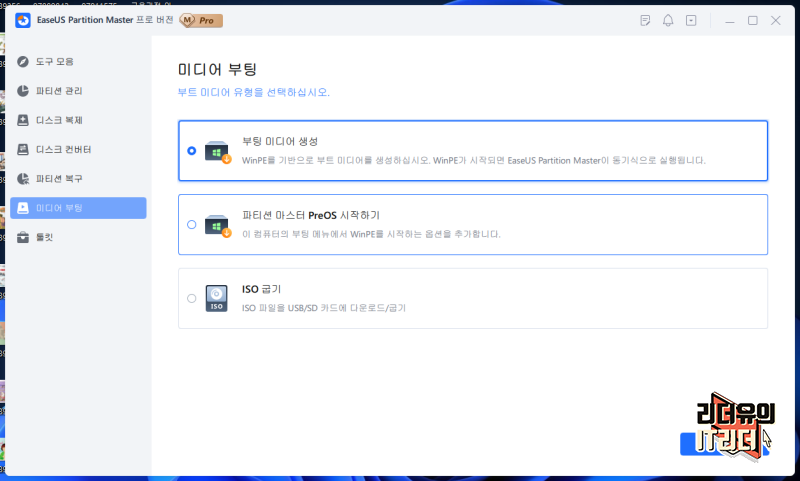Select the 부팅 미디어 생성 radio button
The height and width of the screenshot is (481, 800).
[x=191, y=150]
